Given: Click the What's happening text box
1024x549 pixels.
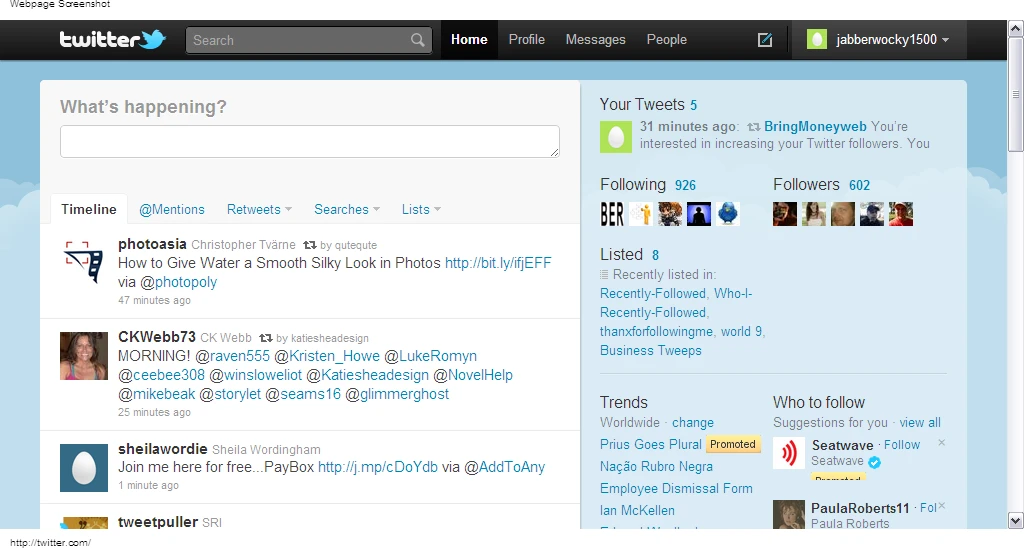Looking at the screenshot, I should tap(310, 141).
